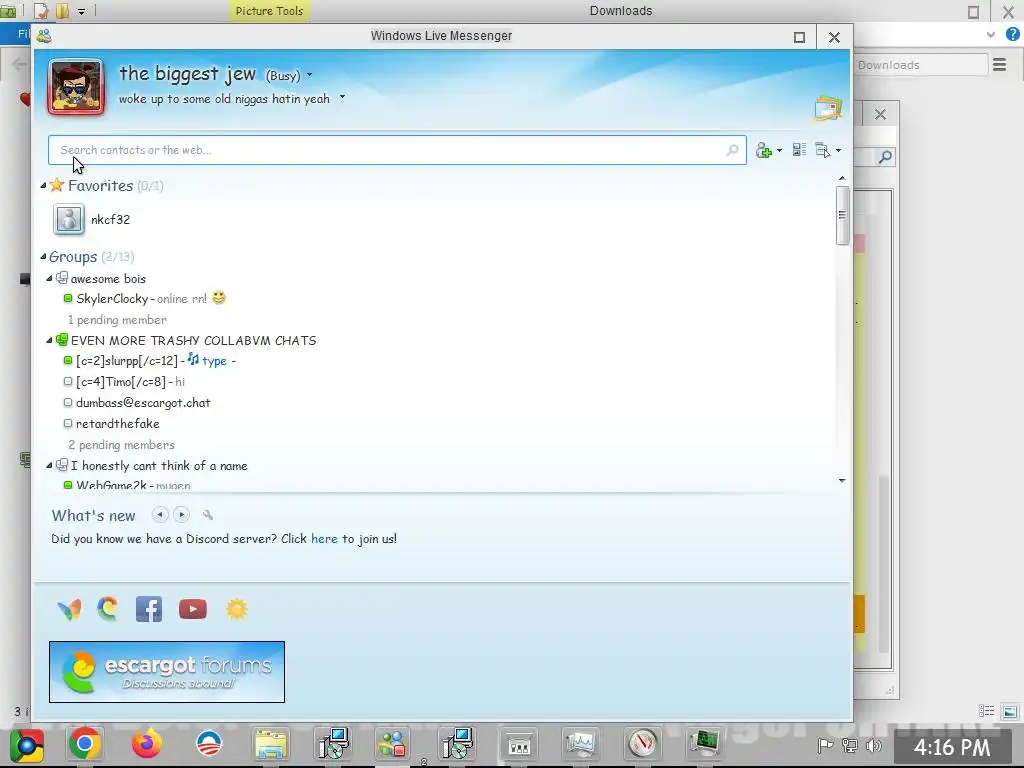The height and width of the screenshot is (768, 1024).
Task: Click the search magnifier in Downloads window
Action: coord(885,157)
